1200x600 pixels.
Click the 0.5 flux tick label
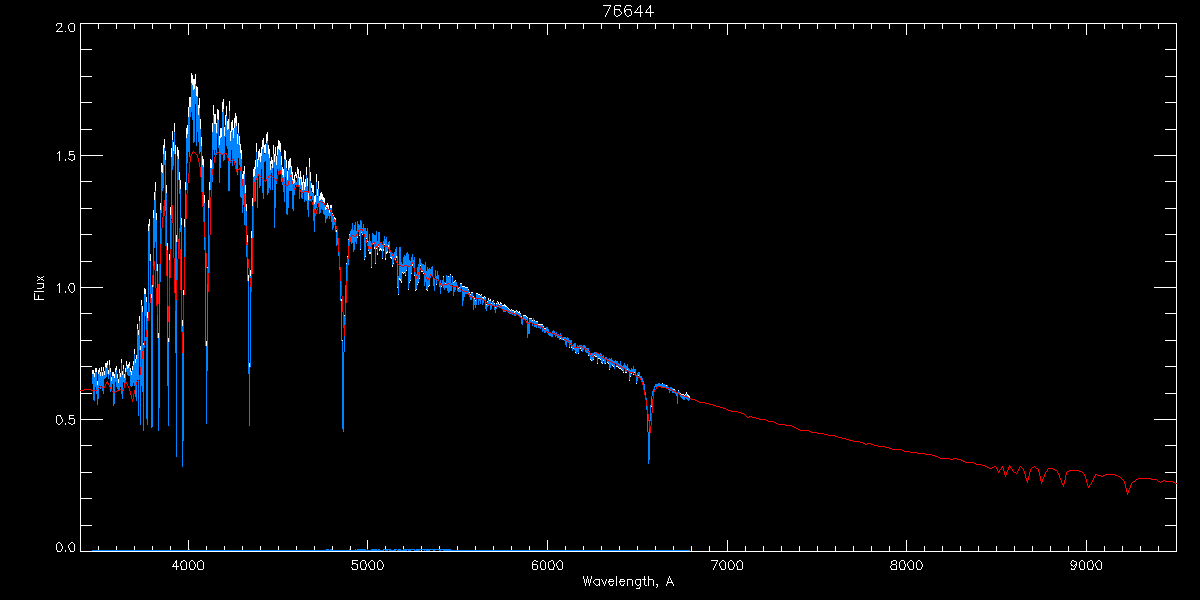(64, 419)
